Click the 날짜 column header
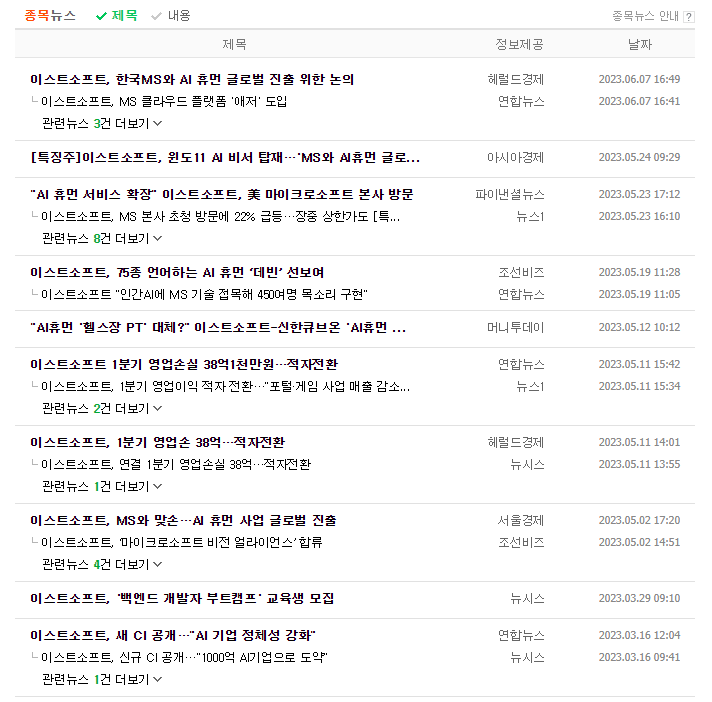 point(640,44)
